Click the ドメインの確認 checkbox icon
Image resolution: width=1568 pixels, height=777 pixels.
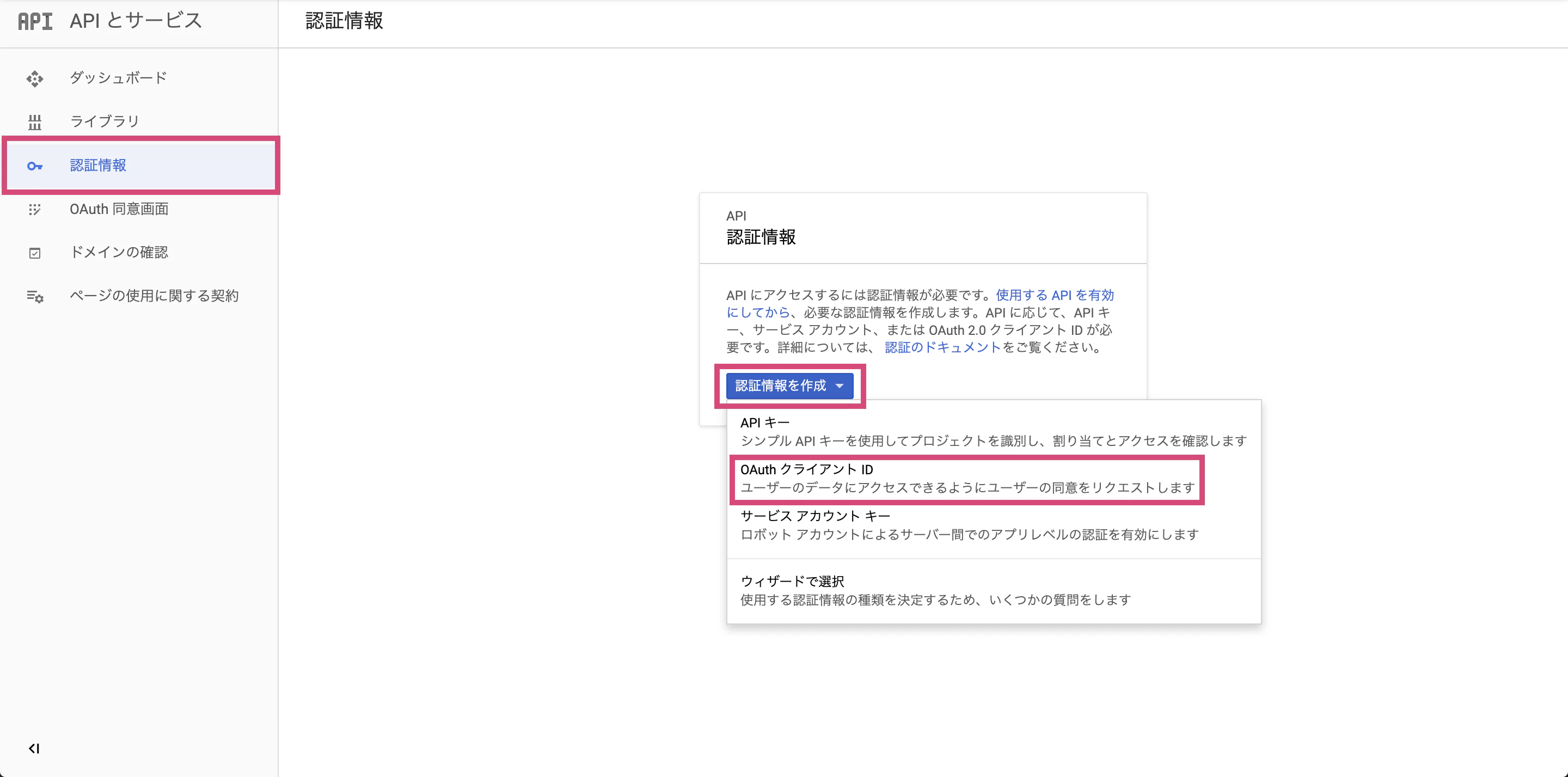click(x=35, y=253)
